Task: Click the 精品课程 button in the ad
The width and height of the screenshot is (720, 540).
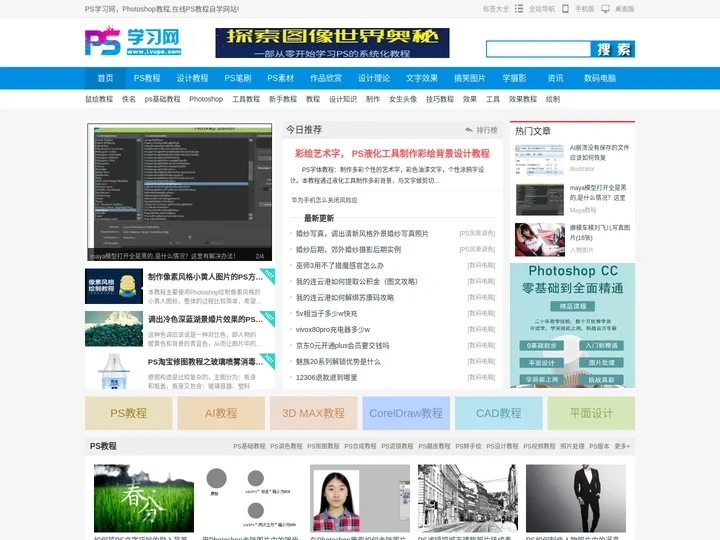Action: pyautogui.click(x=573, y=306)
